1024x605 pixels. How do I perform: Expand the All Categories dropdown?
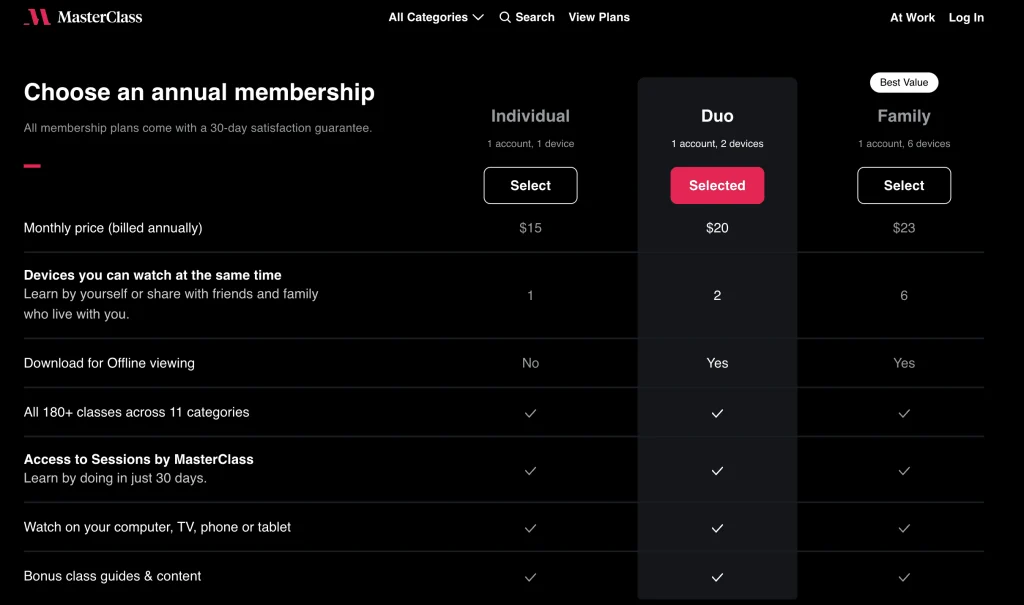(x=436, y=17)
